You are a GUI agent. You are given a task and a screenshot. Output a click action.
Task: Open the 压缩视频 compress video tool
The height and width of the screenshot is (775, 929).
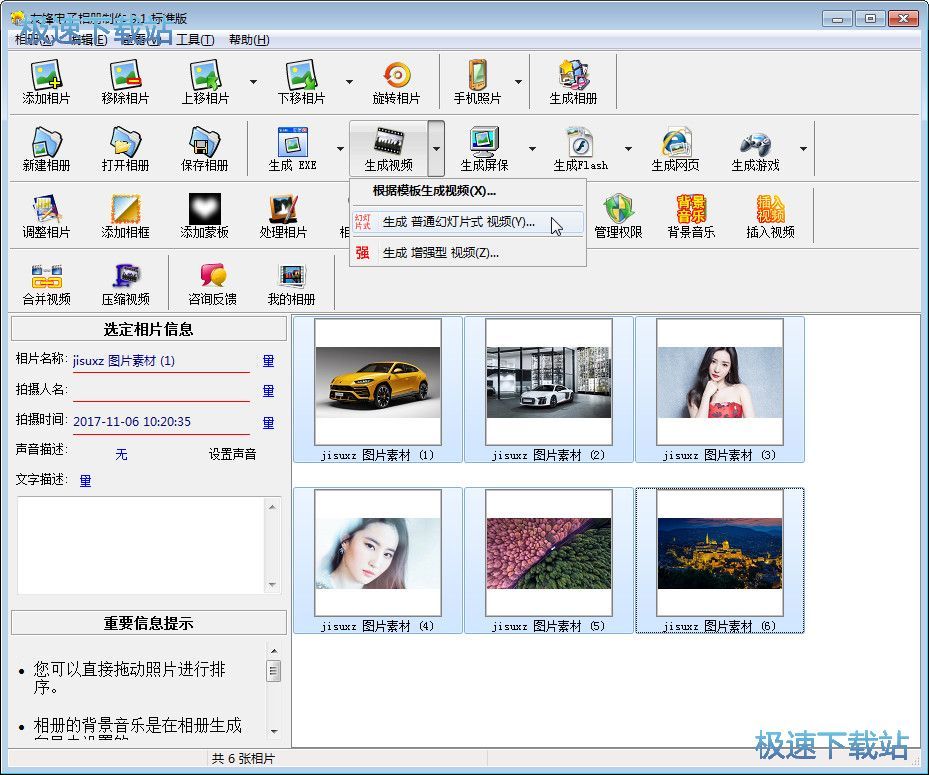(125, 283)
